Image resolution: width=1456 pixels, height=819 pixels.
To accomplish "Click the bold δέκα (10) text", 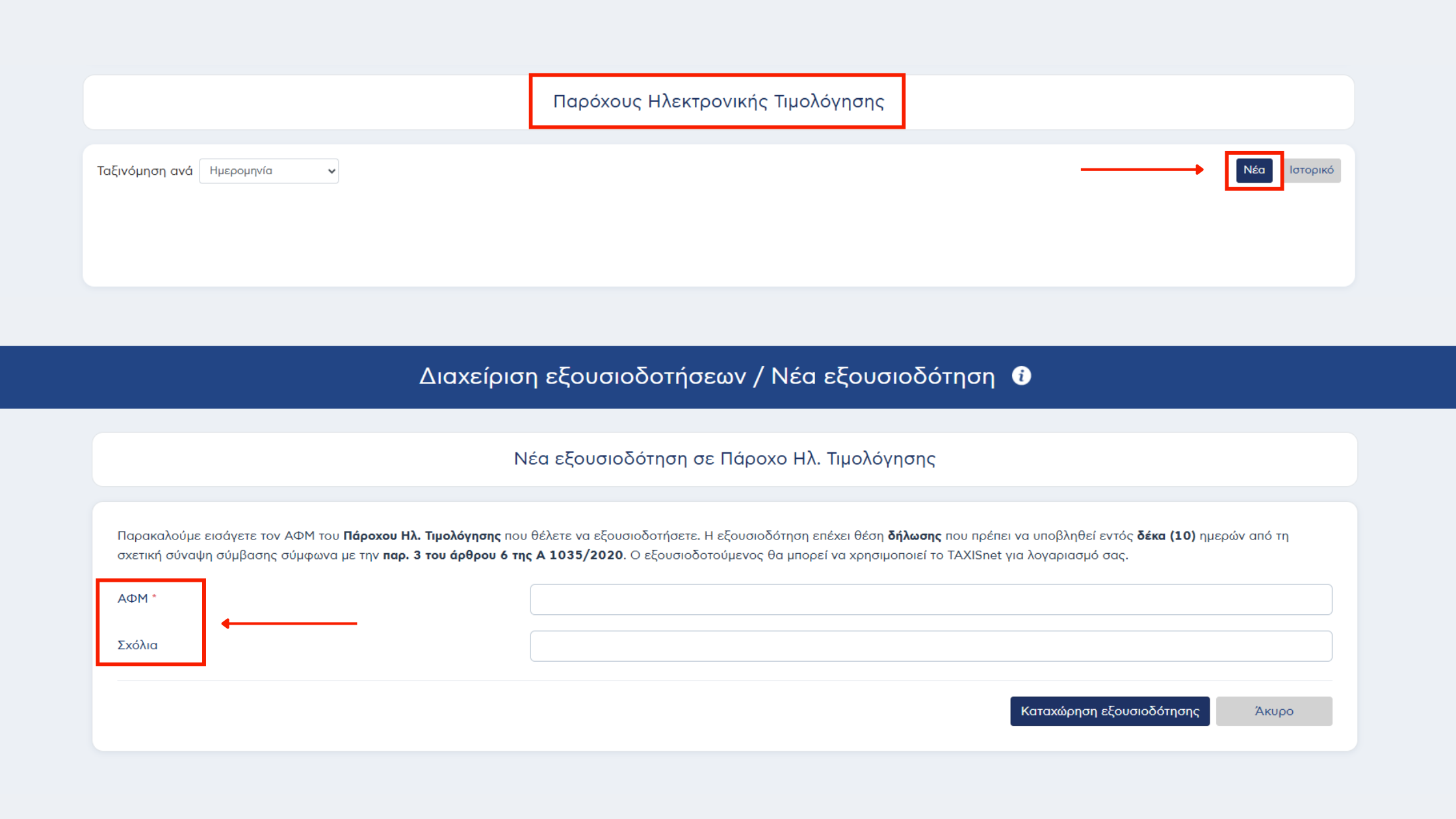I will (x=1166, y=536).
